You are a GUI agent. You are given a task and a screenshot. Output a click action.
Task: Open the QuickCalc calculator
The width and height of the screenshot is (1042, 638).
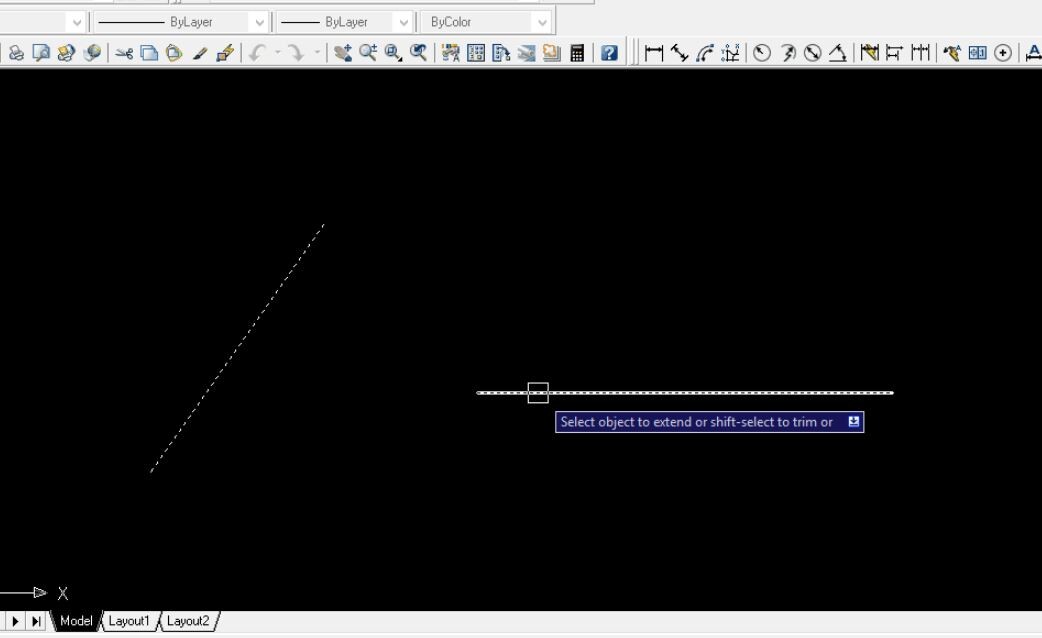[577, 54]
